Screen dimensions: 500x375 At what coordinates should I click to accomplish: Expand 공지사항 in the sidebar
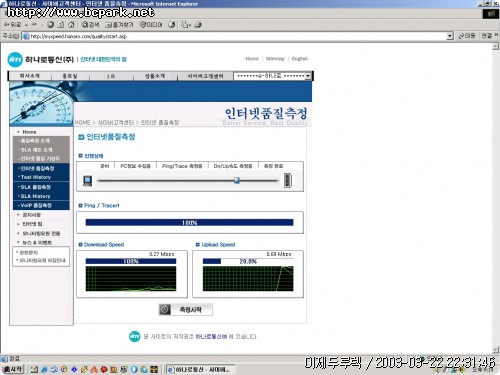point(31,215)
